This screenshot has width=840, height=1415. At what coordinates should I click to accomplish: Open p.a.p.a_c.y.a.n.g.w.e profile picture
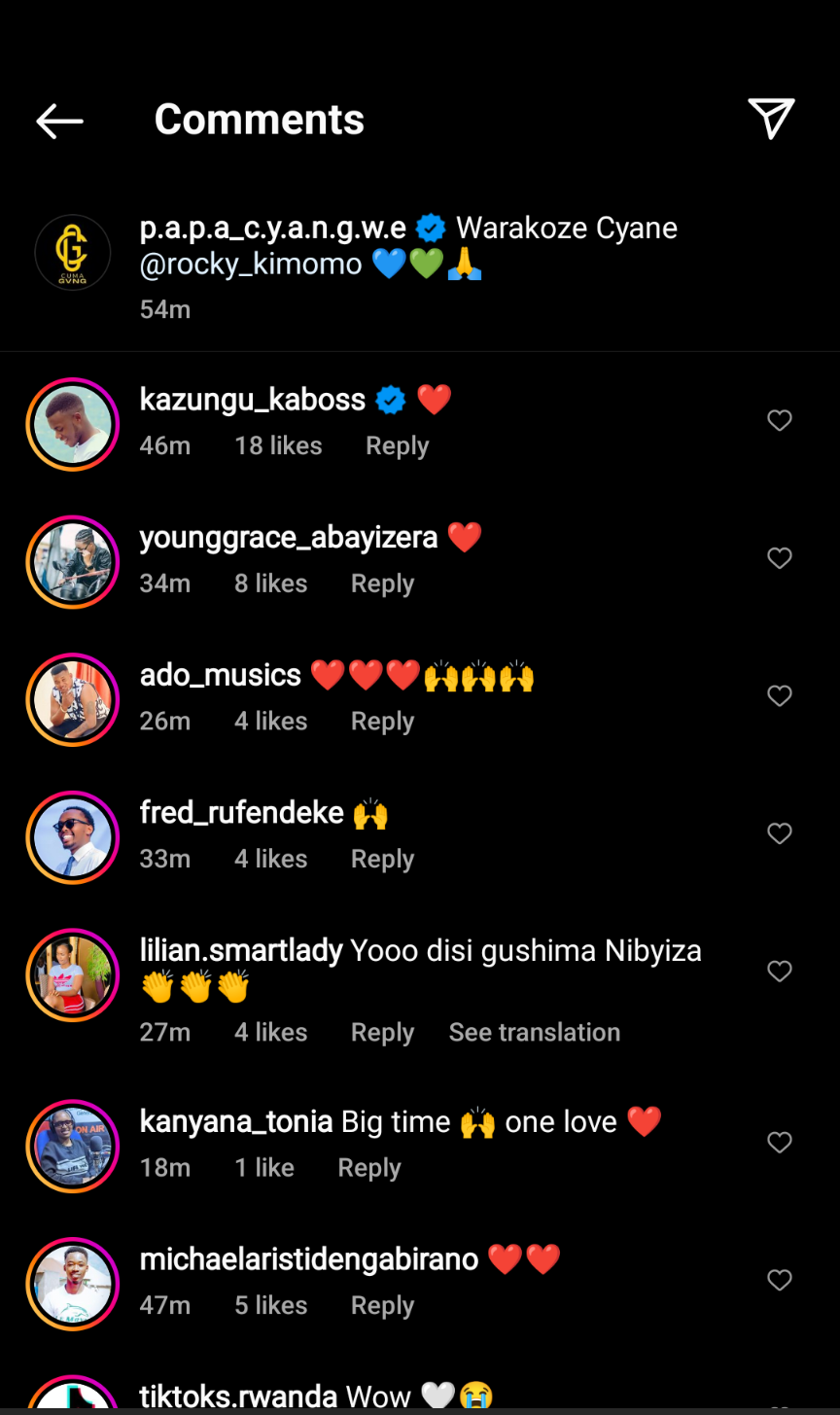coord(72,253)
